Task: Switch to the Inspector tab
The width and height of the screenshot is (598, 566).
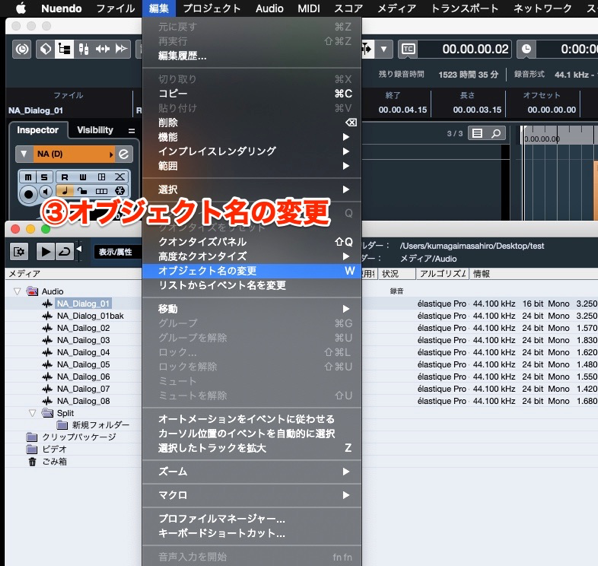Action: [38, 130]
